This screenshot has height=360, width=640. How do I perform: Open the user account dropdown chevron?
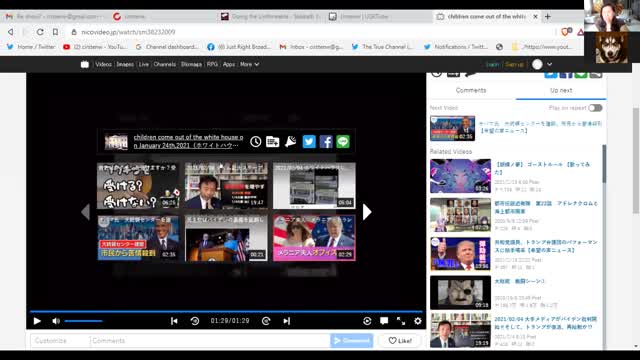coord(550,64)
